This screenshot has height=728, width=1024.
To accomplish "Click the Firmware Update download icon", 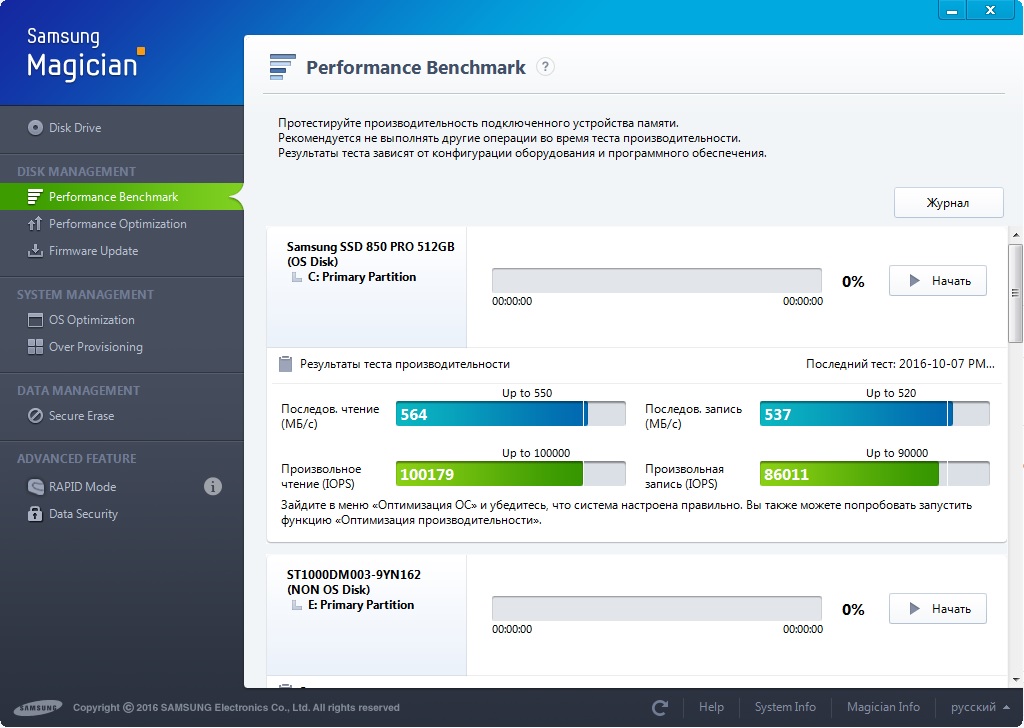I will [x=35, y=251].
